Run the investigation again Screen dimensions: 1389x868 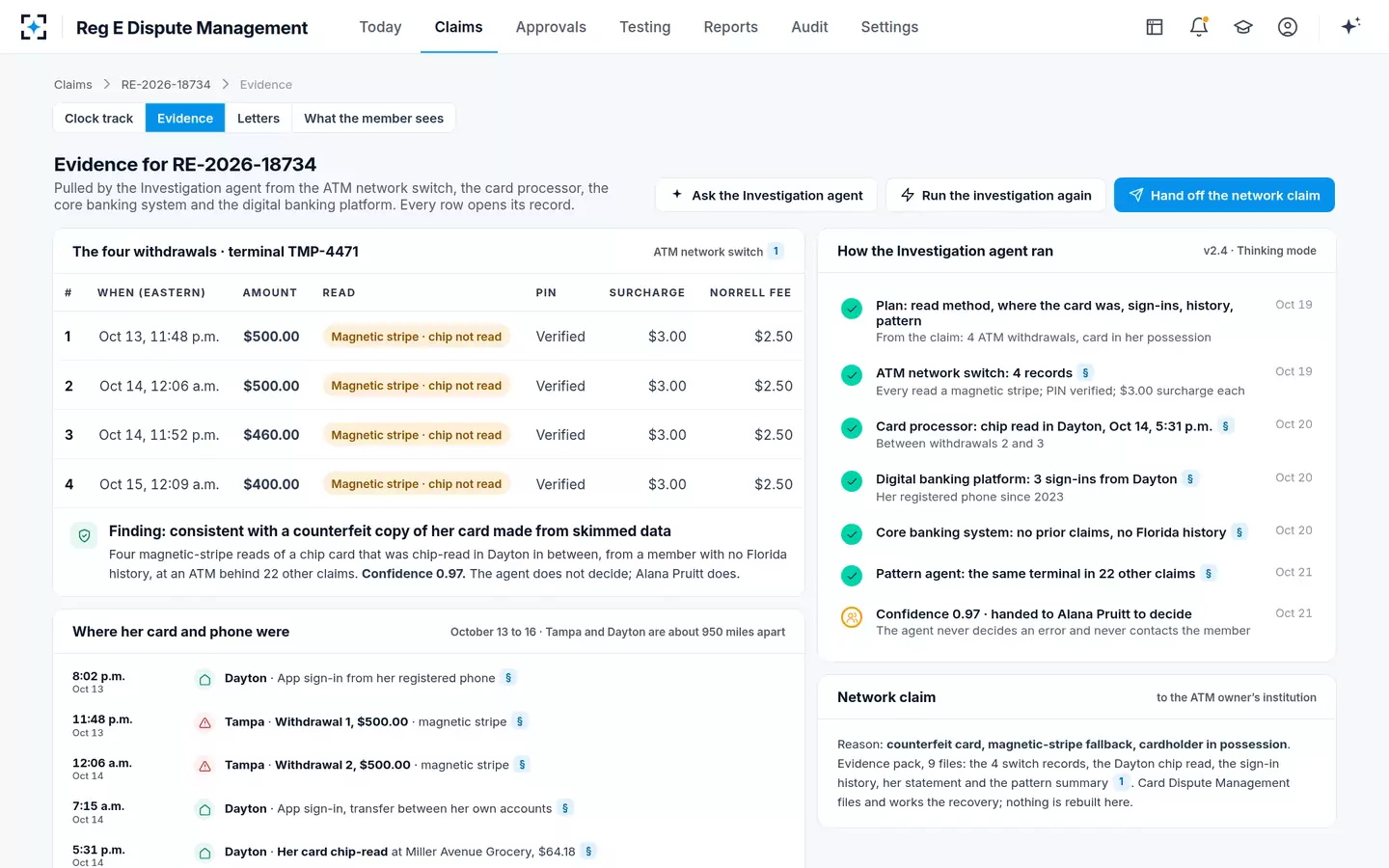(995, 195)
